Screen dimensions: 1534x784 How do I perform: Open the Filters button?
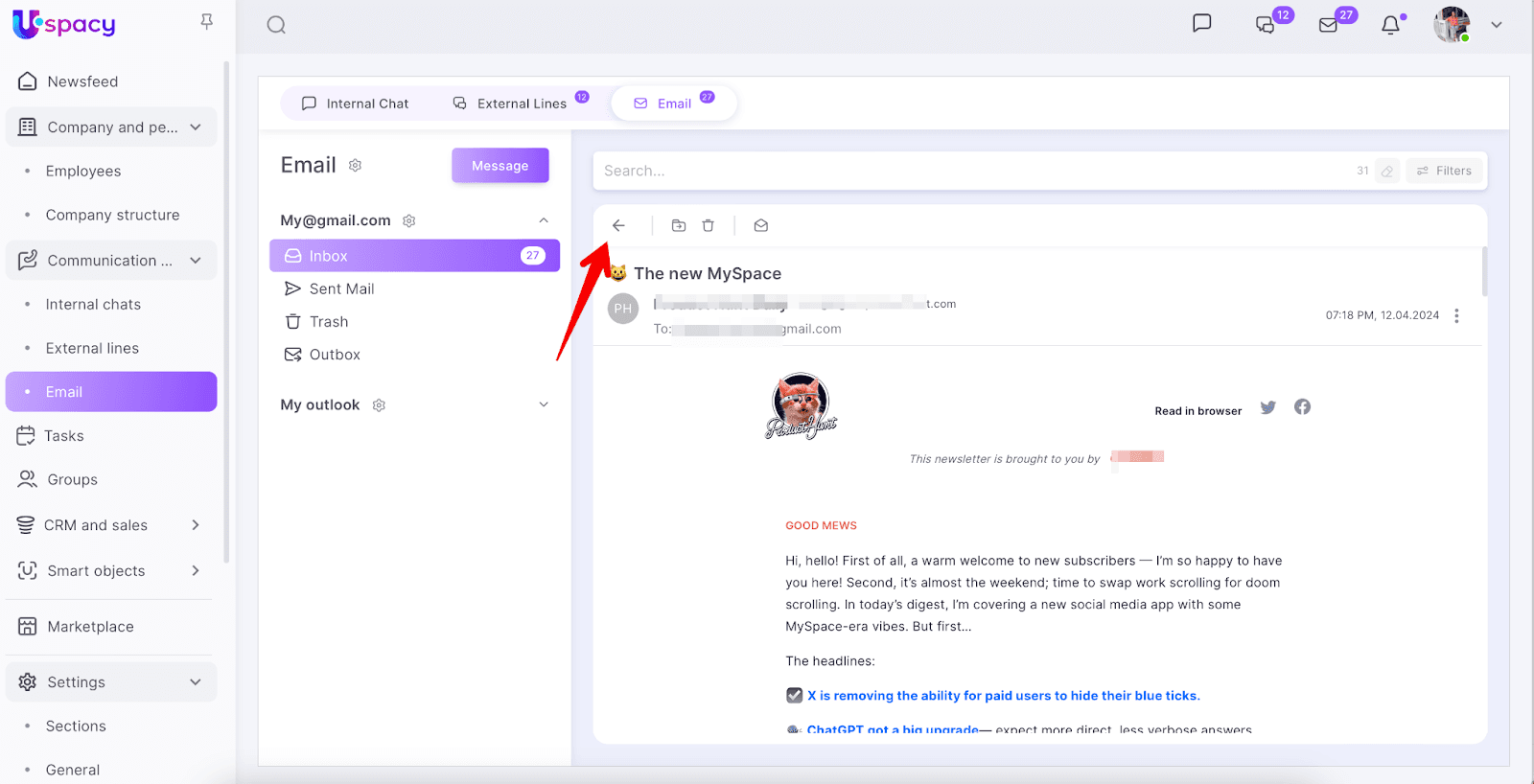(1444, 171)
